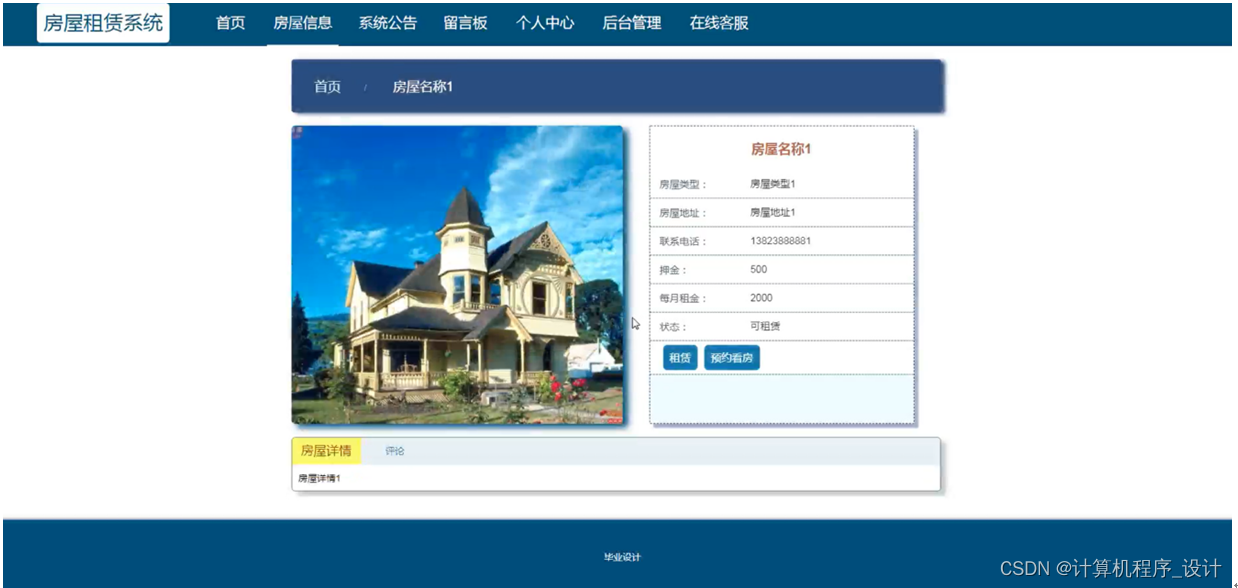The image size is (1238, 588).
Task: Click the phone number 13823888881
Action: tap(781, 241)
